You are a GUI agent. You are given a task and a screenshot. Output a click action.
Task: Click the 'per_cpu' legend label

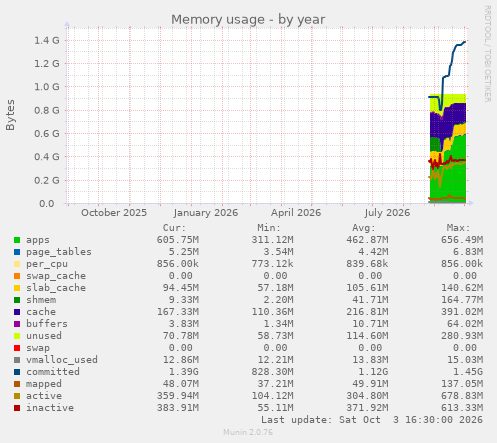click(47, 264)
